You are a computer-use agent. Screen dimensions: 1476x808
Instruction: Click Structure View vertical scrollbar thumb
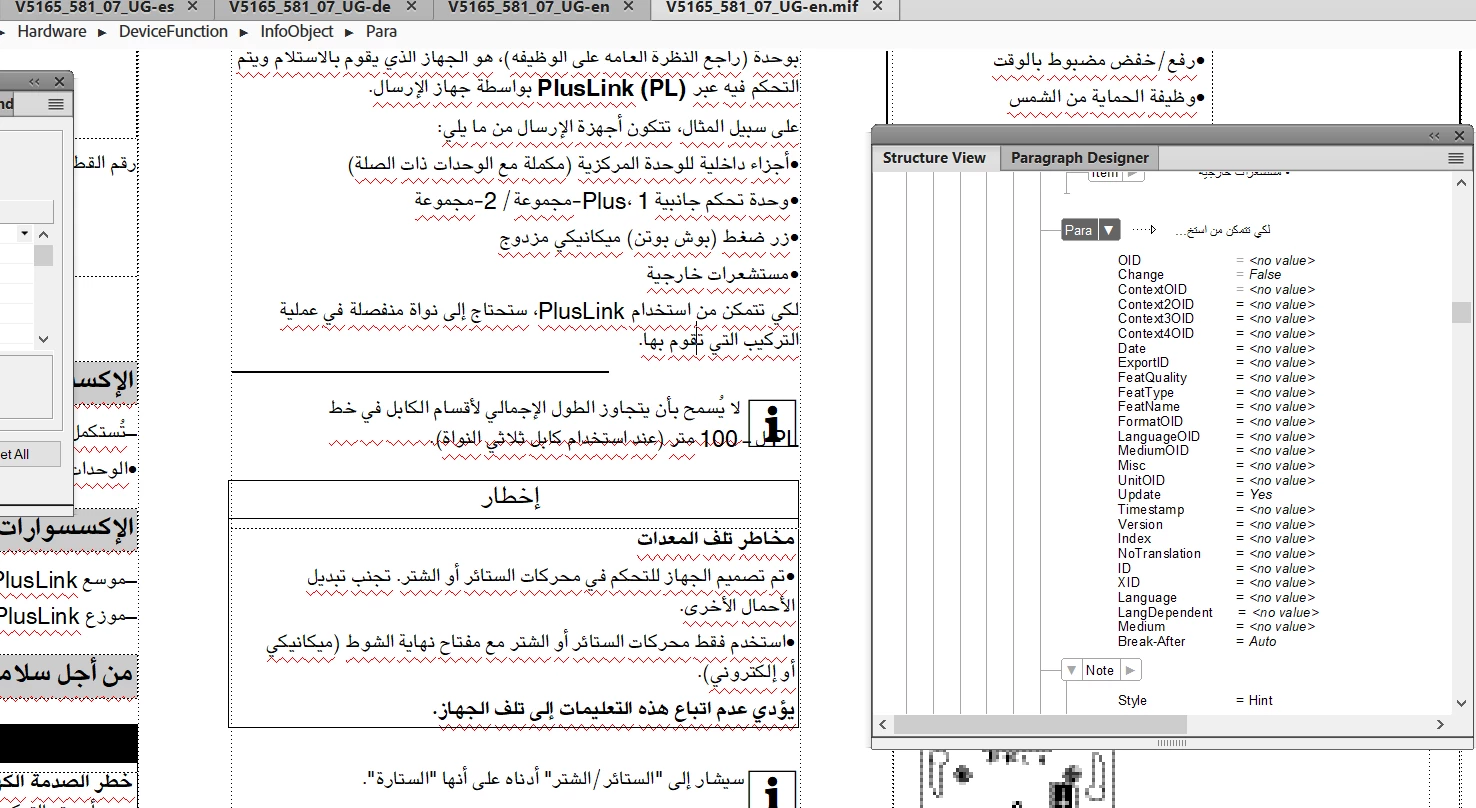1462,312
